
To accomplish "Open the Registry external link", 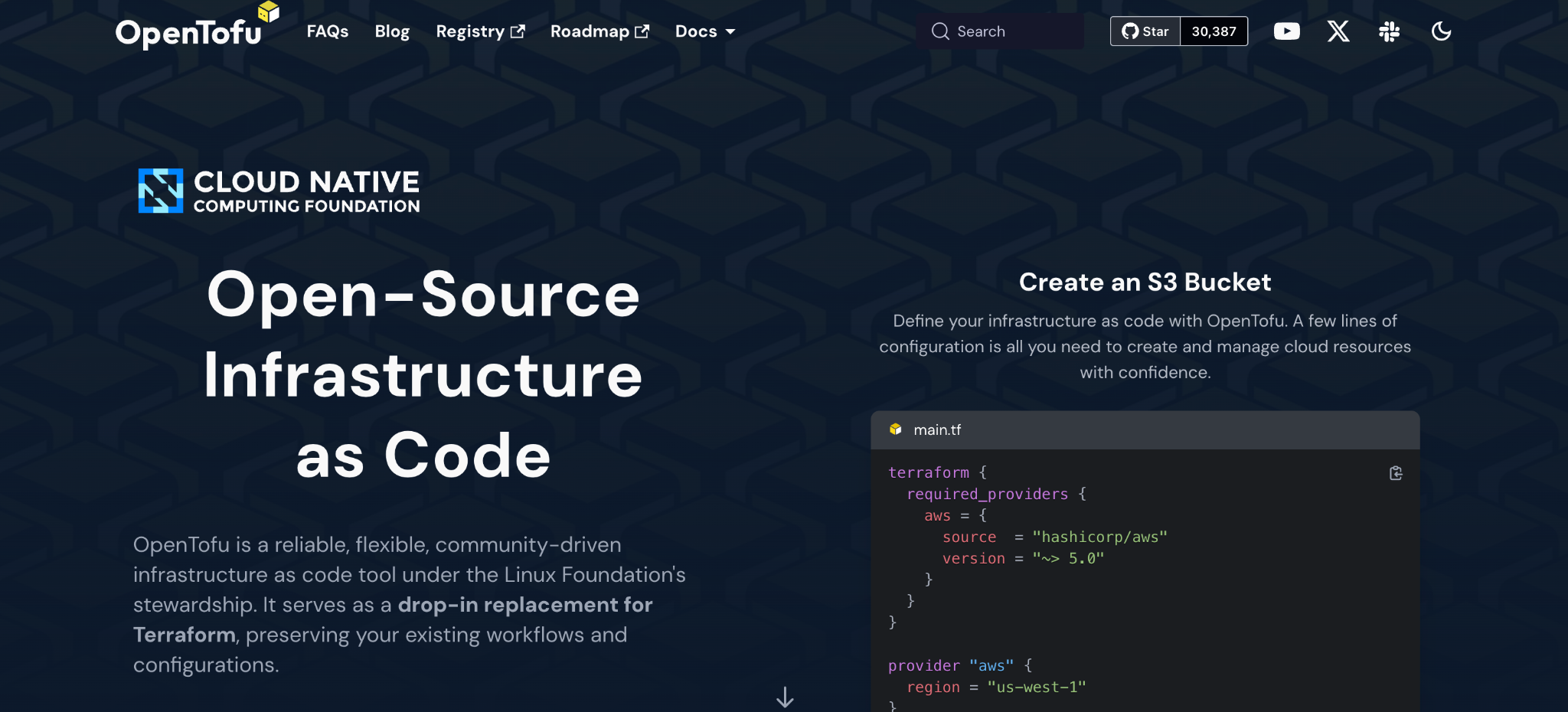I will pyautogui.click(x=480, y=31).
